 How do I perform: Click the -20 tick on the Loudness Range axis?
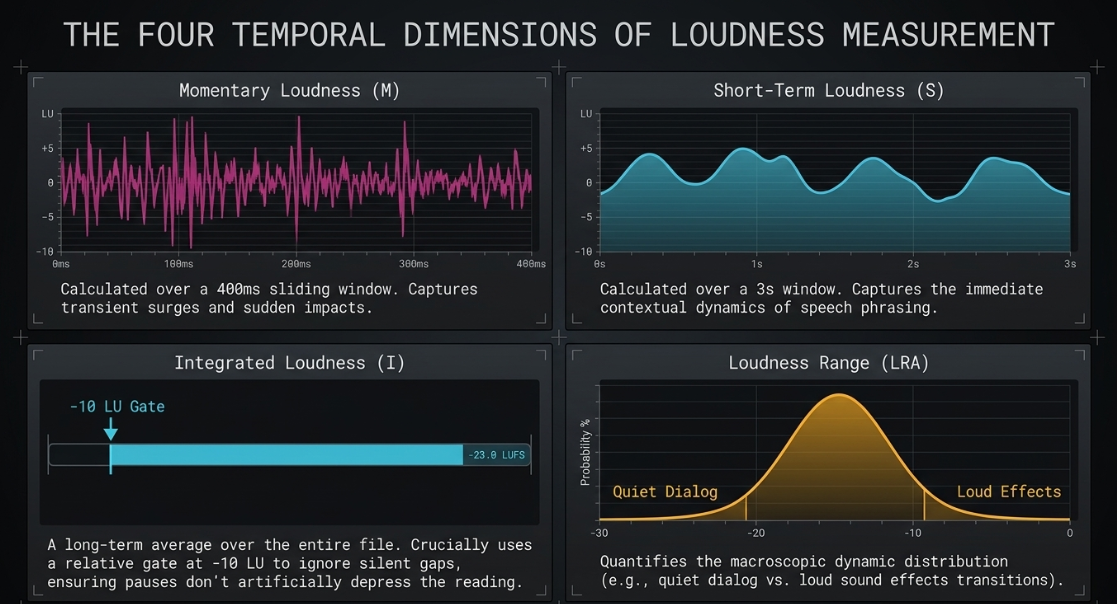click(757, 533)
